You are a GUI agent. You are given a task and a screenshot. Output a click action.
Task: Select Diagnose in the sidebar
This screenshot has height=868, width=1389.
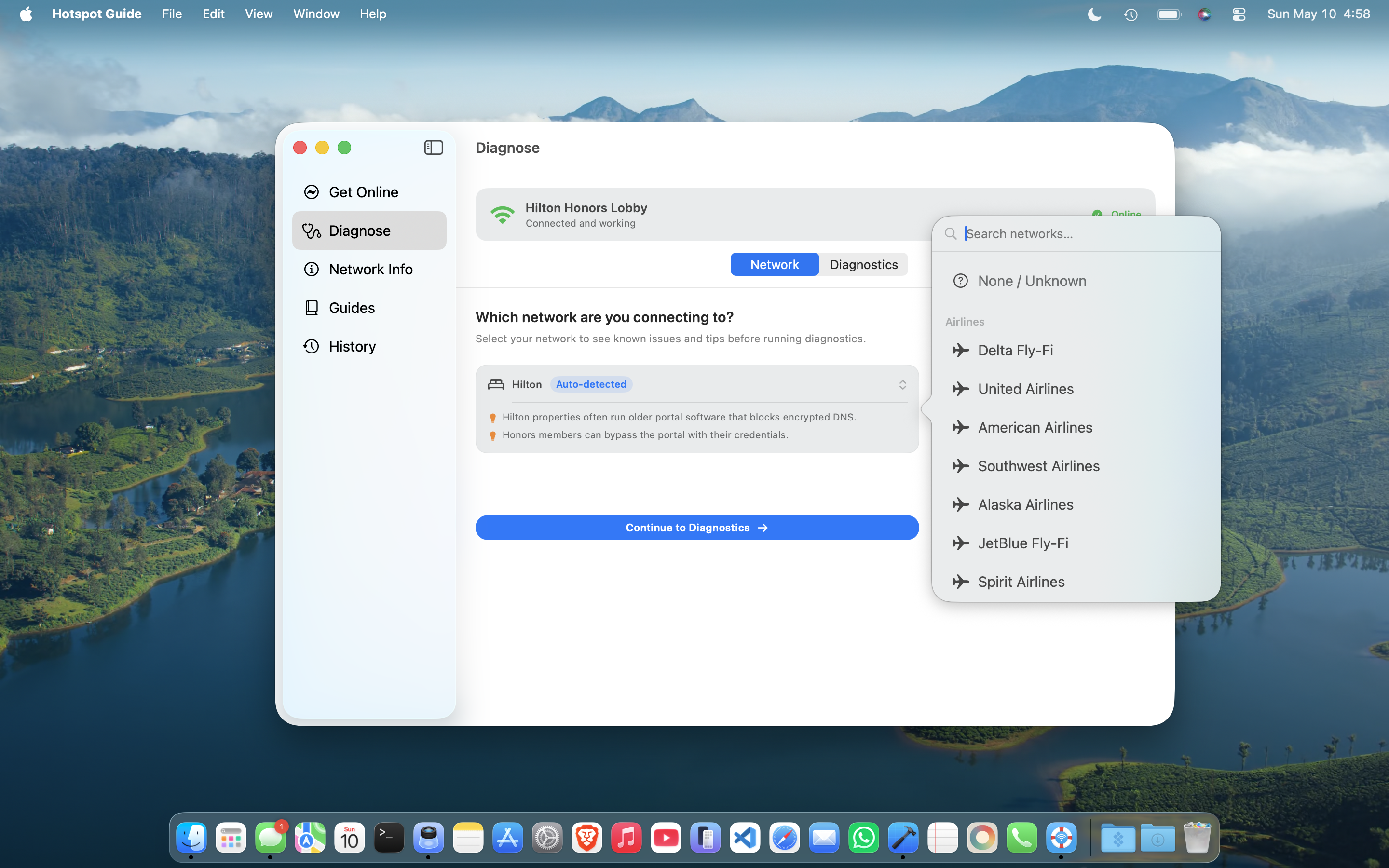(x=369, y=230)
